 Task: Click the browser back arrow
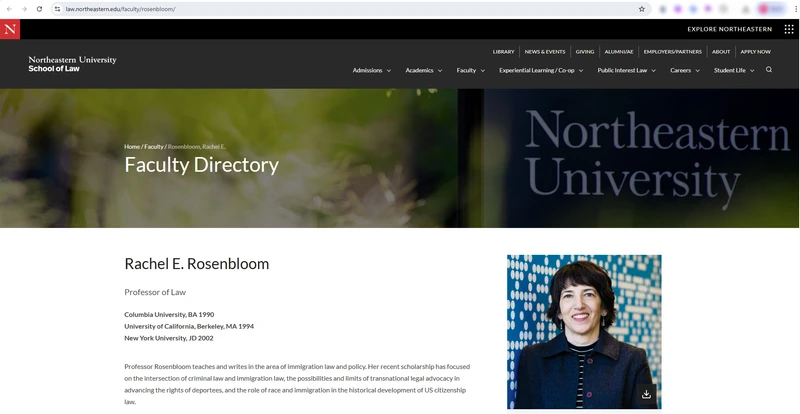(x=9, y=9)
